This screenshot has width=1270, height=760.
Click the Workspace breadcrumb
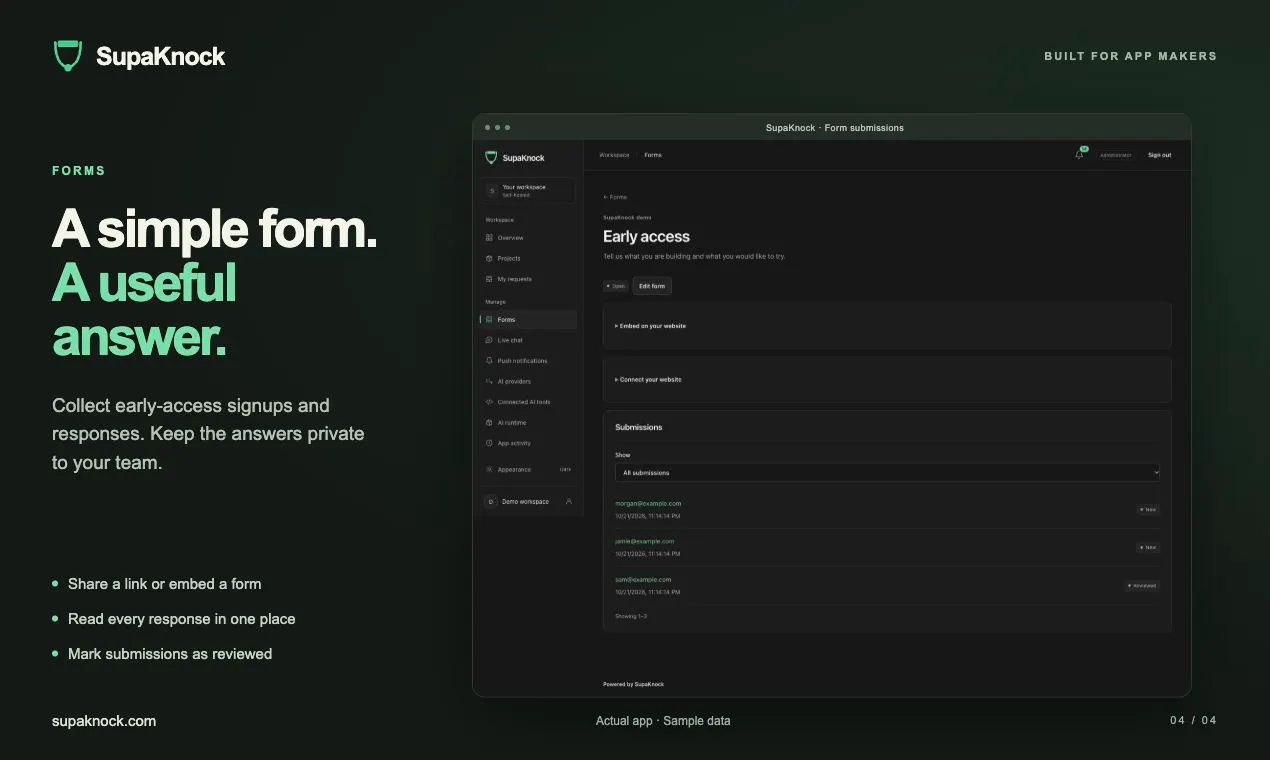click(614, 155)
